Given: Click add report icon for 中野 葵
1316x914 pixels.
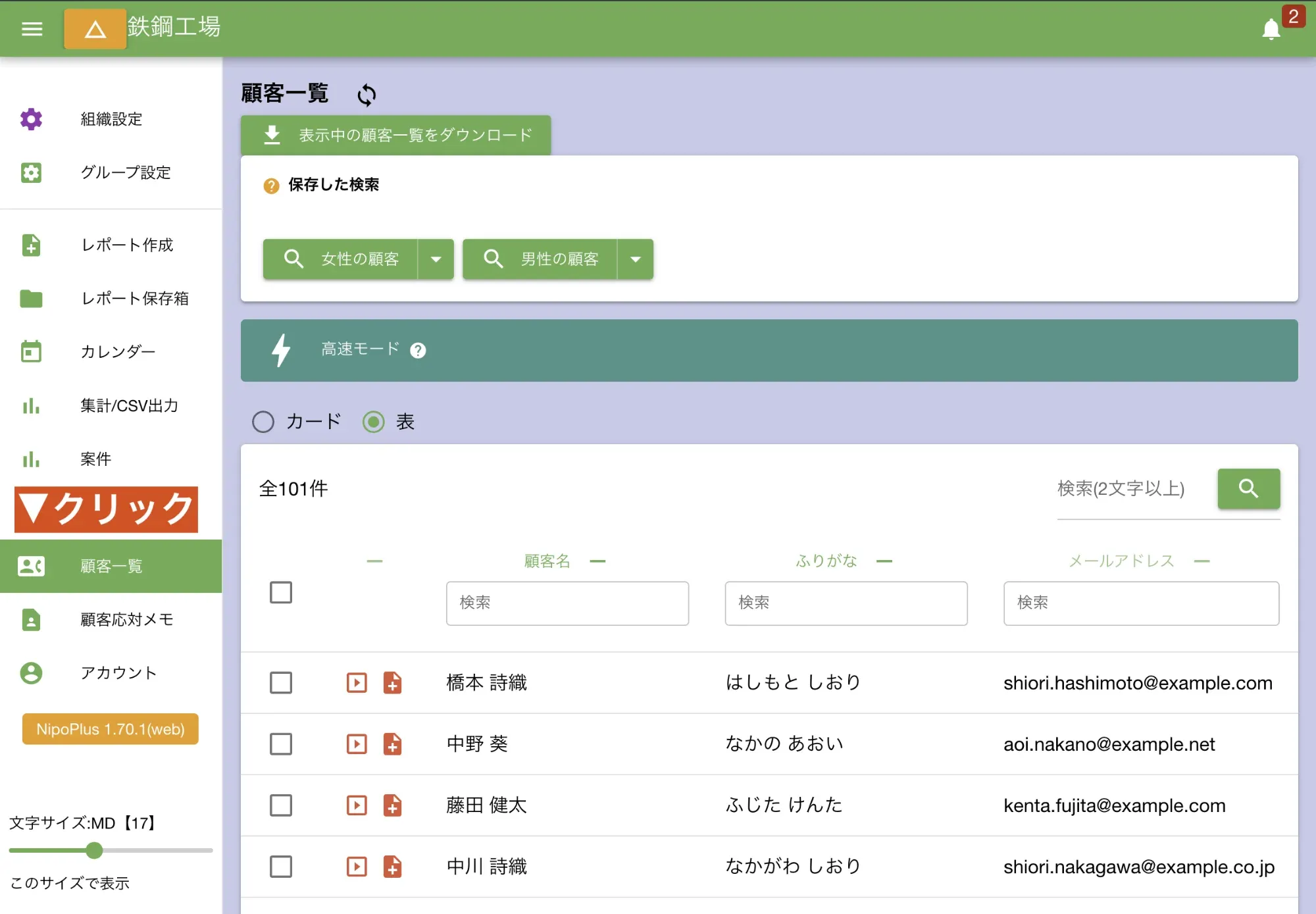Looking at the screenshot, I should pyautogui.click(x=392, y=744).
